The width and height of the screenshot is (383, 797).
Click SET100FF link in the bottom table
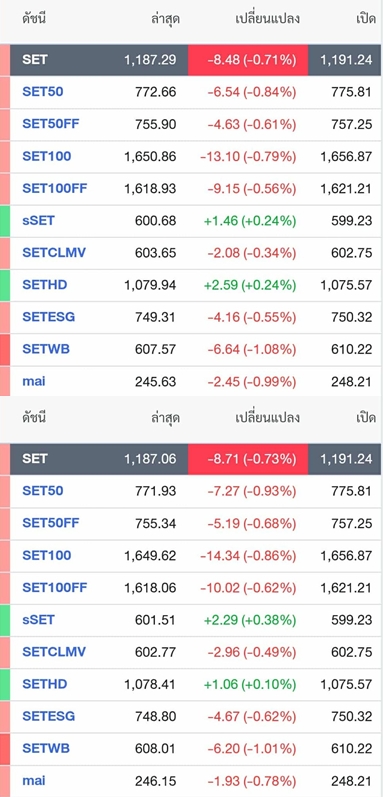55,588
